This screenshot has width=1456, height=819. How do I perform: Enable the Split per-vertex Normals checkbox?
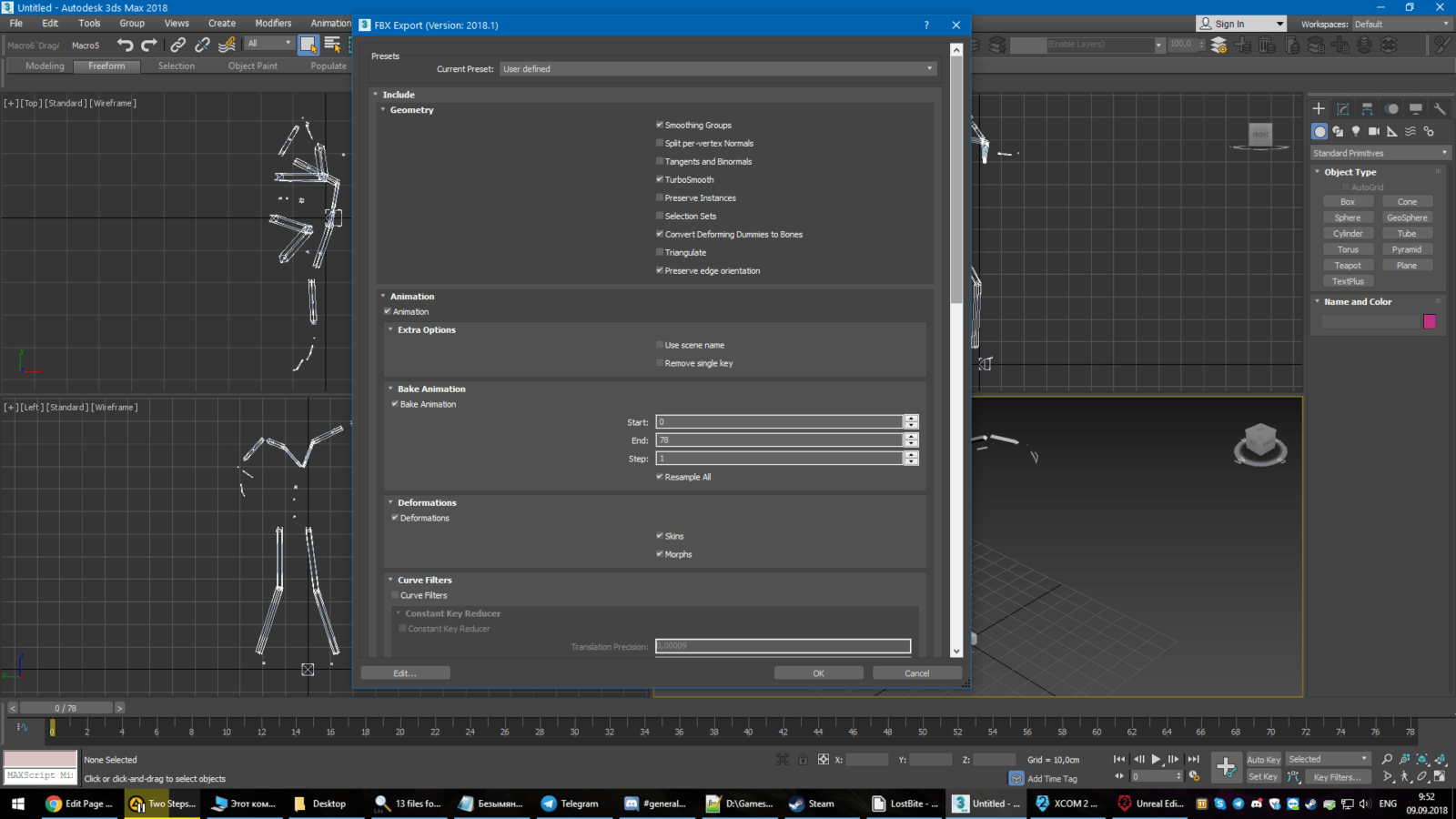(x=660, y=143)
